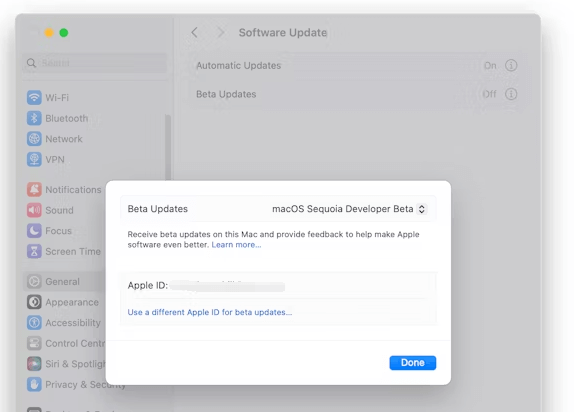Open the Appearance settings label
The width and height of the screenshot is (574, 412).
tap(72, 302)
